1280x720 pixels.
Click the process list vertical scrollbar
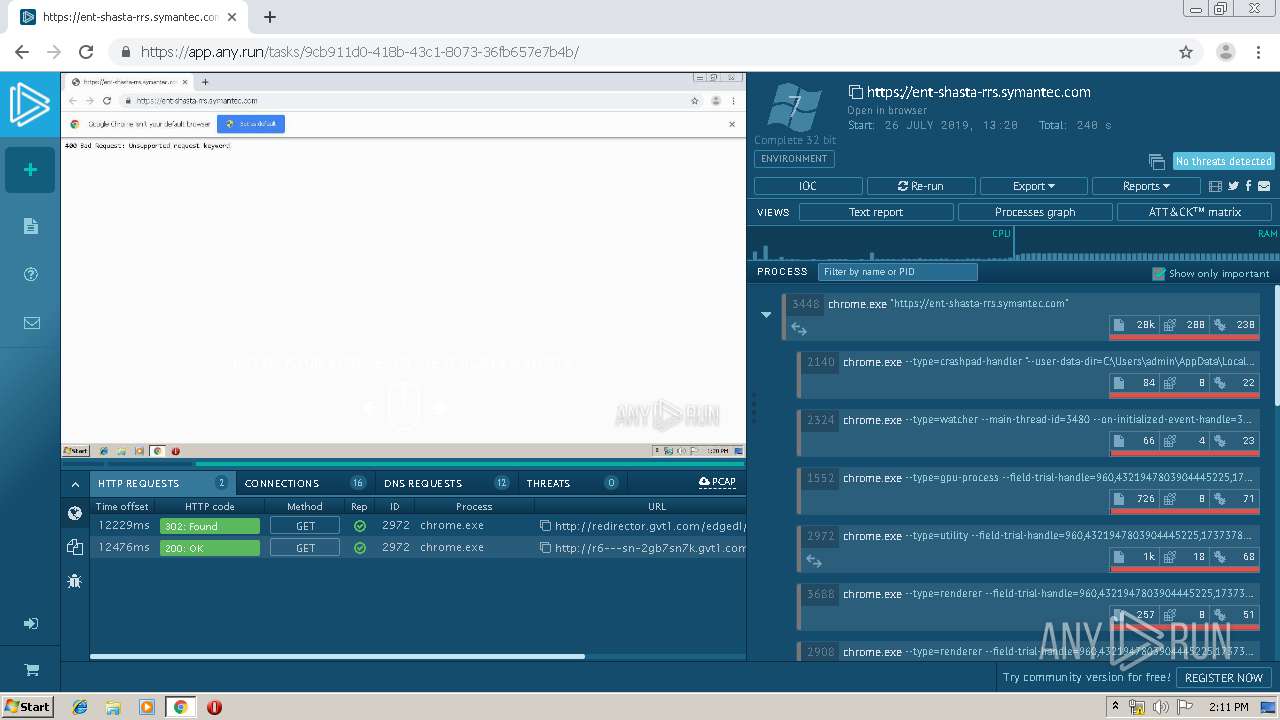(x=1276, y=345)
